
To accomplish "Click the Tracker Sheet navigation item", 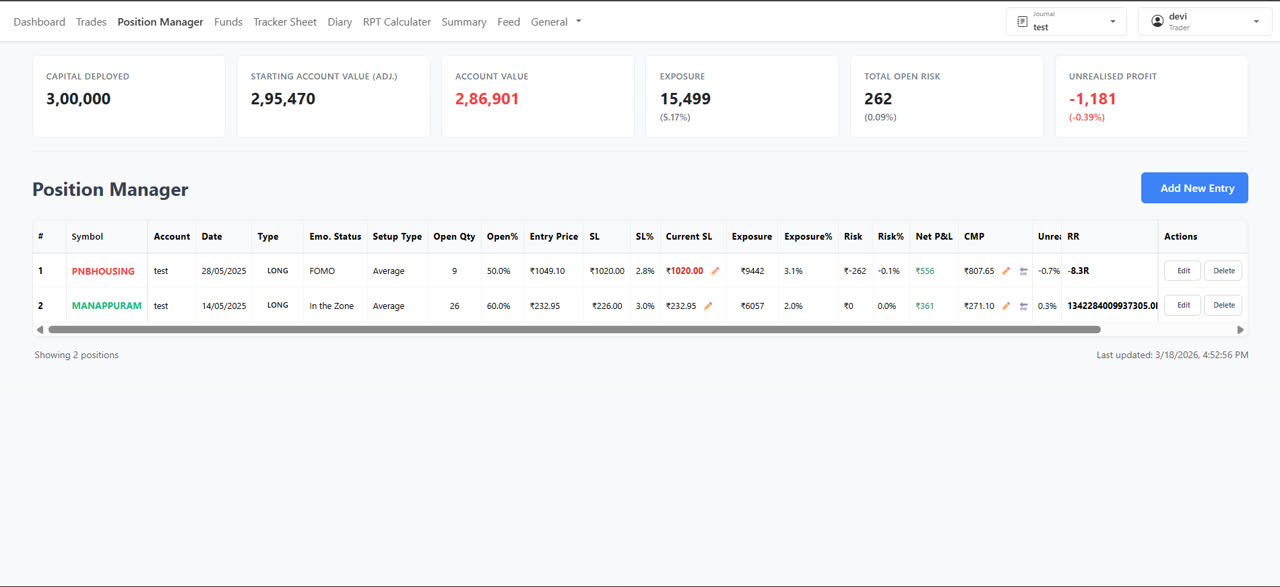I will click(x=284, y=21).
